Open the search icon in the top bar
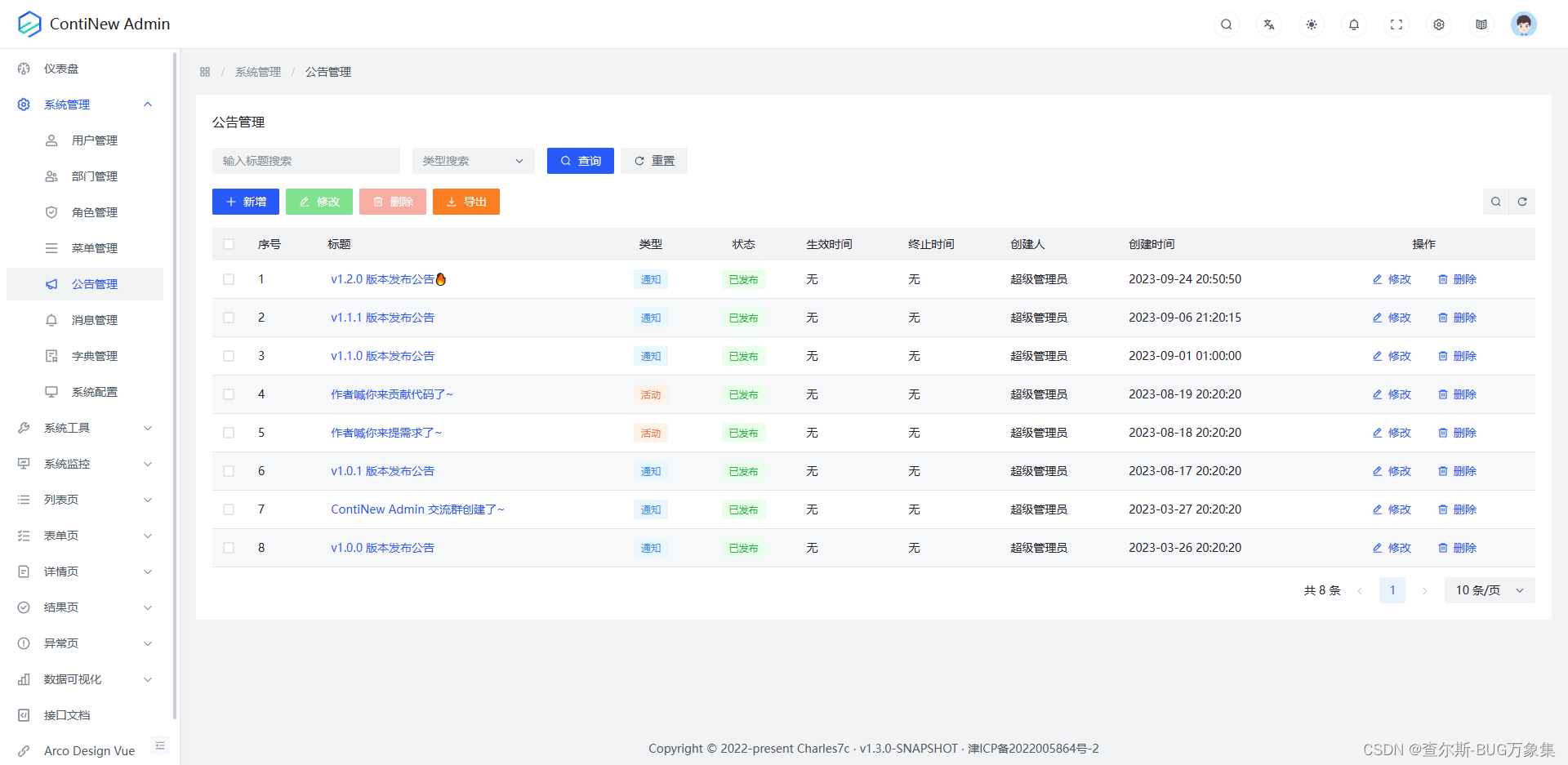The height and width of the screenshot is (765, 1568). click(x=1227, y=24)
